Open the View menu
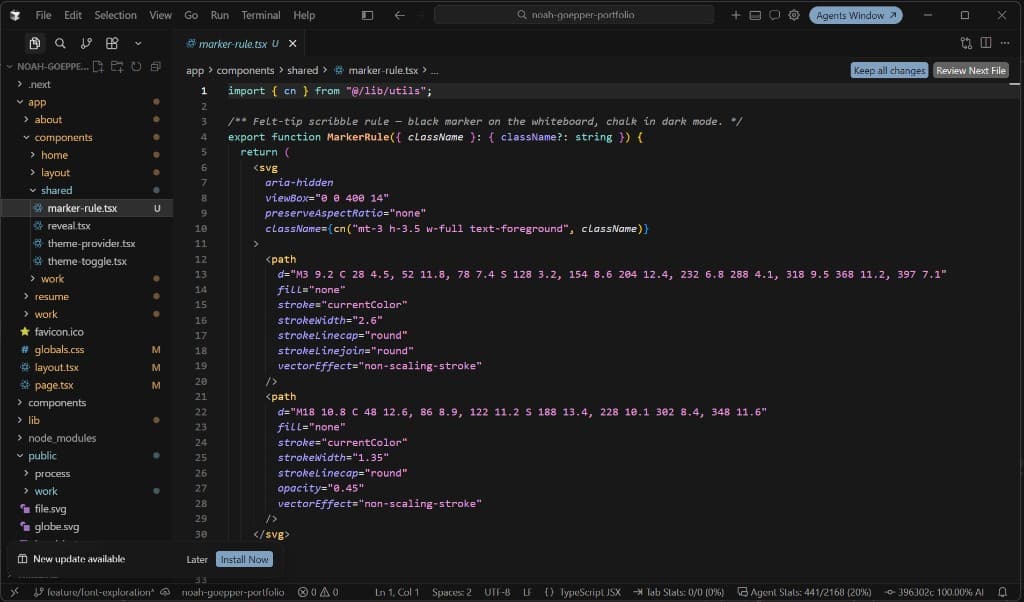The height and width of the screenshot is (602, 1024). coord(160,15)
